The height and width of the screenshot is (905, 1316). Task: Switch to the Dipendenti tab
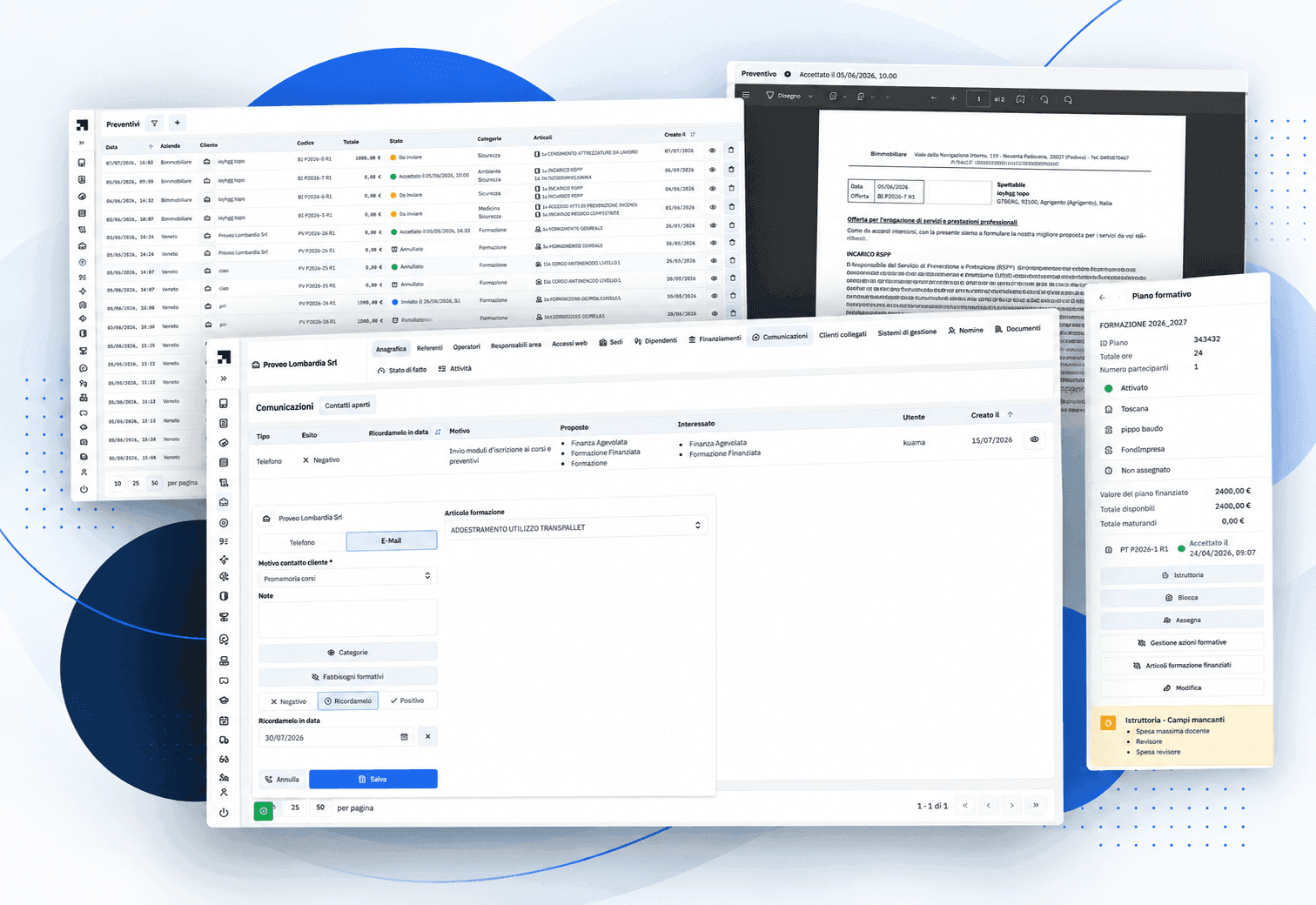tap(655, 340)
